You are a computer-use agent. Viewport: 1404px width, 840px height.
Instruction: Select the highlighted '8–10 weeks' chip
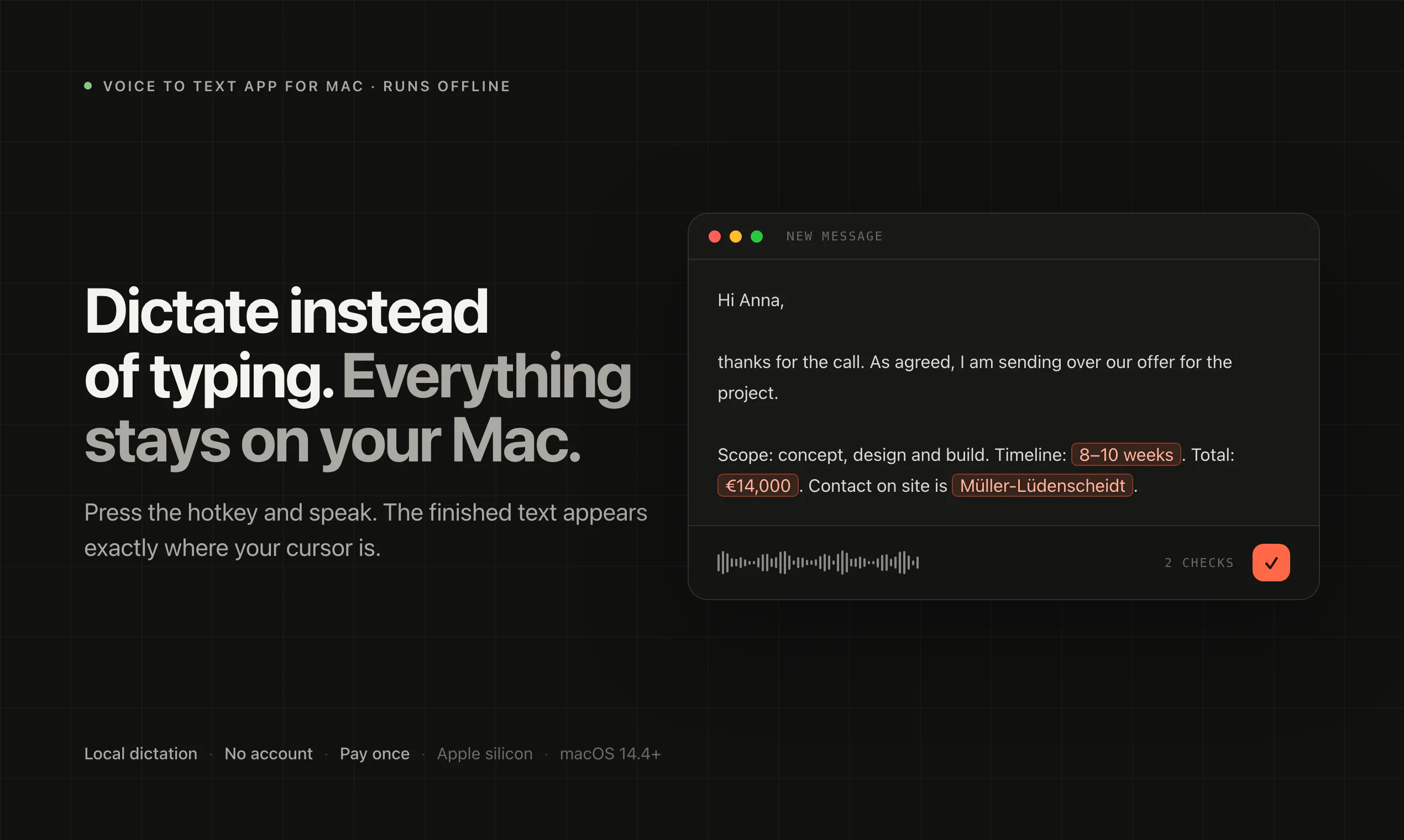tap(1126, 454)
